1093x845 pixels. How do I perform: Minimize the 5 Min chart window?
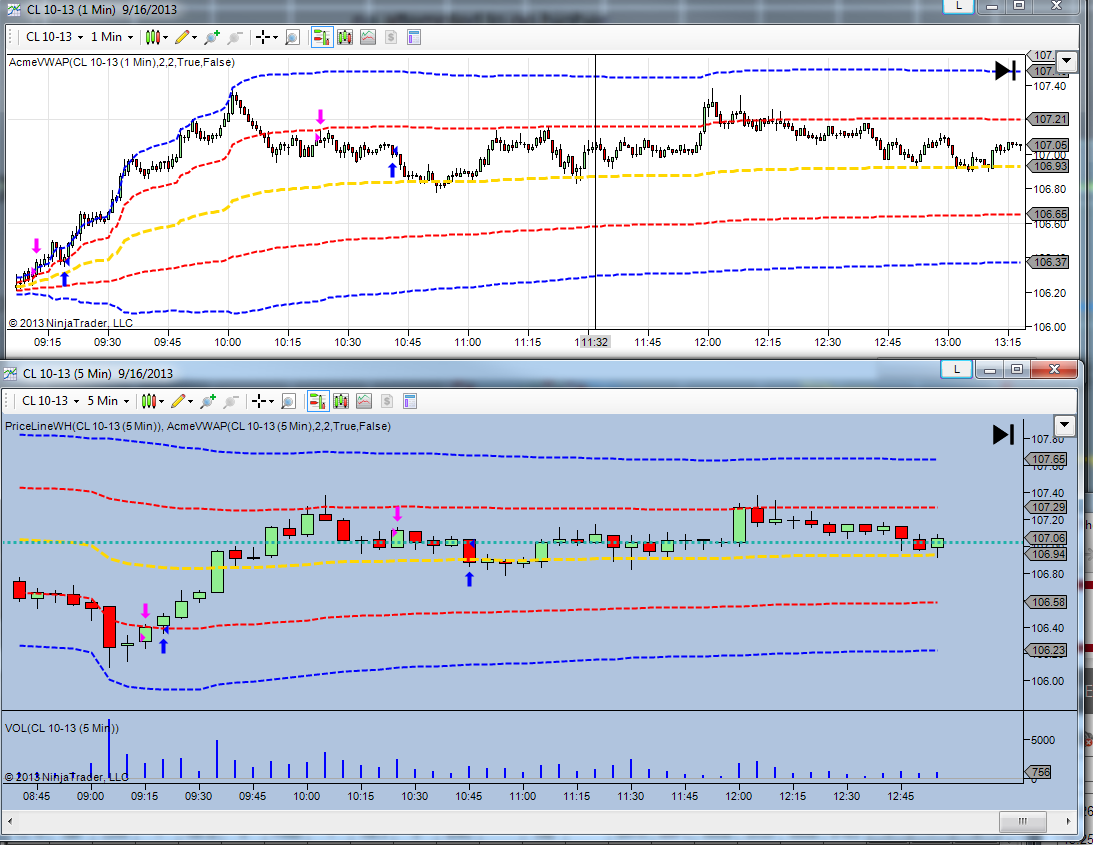990,369
